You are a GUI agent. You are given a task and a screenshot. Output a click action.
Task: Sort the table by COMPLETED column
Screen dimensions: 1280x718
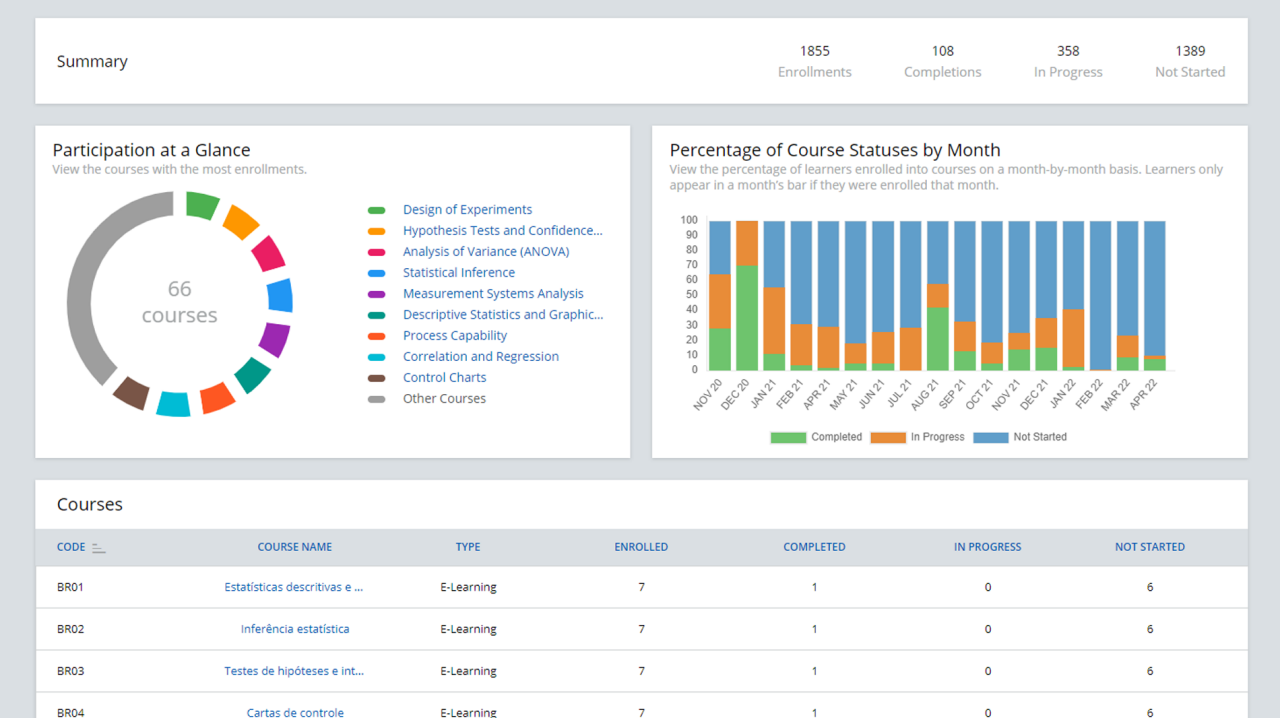(x=814, y=546)
